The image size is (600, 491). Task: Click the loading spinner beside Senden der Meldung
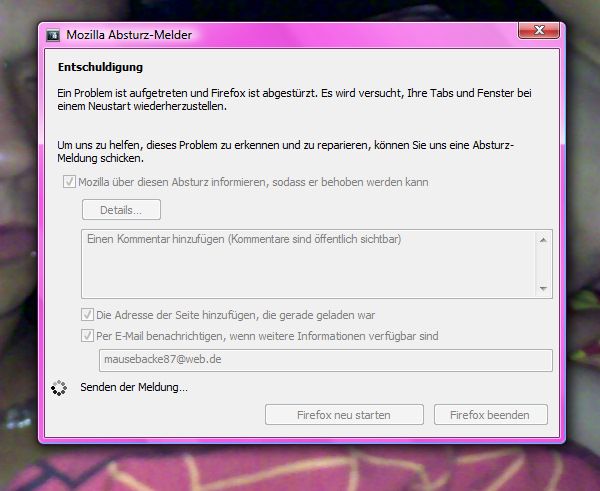point(59,388)
